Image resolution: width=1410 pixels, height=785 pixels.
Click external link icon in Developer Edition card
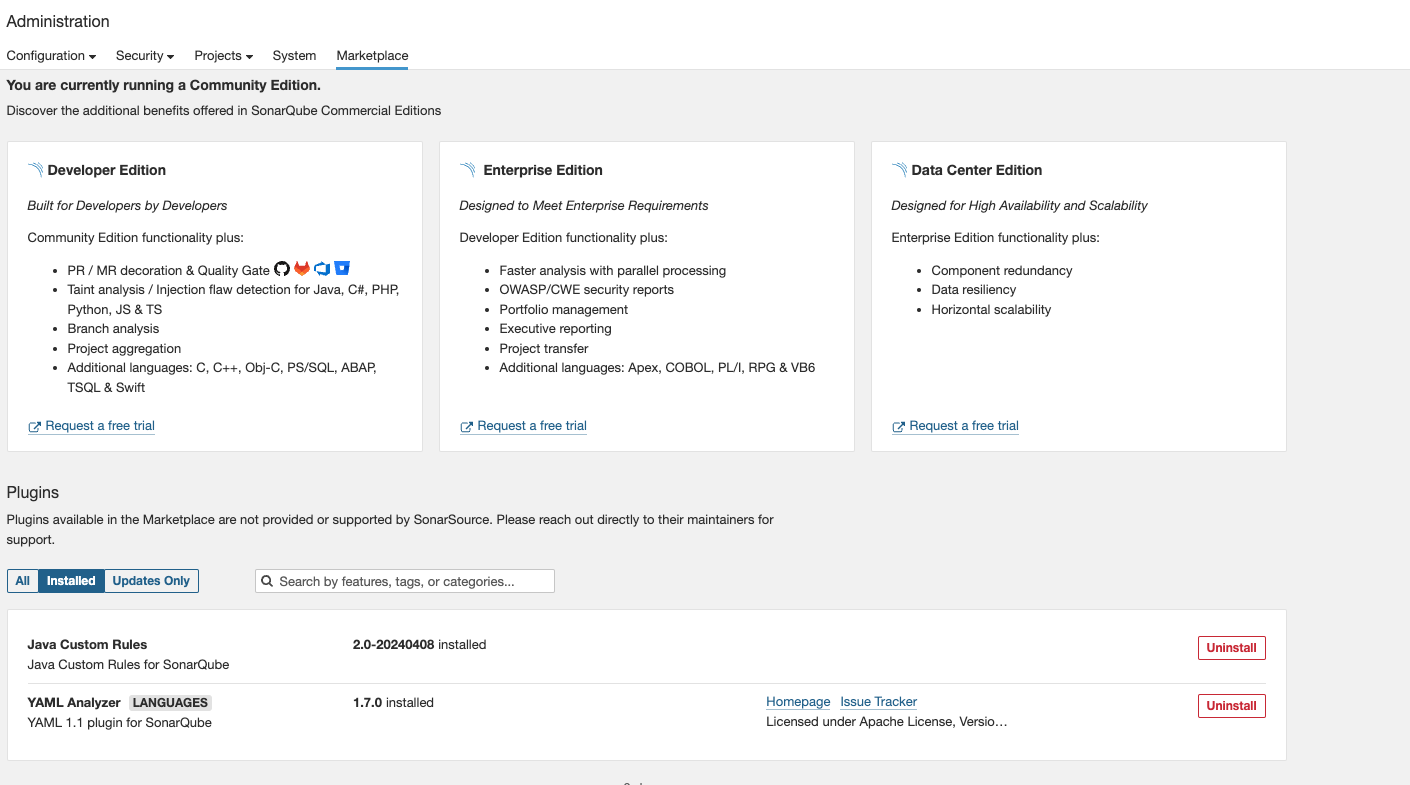(x=35, y=427)
